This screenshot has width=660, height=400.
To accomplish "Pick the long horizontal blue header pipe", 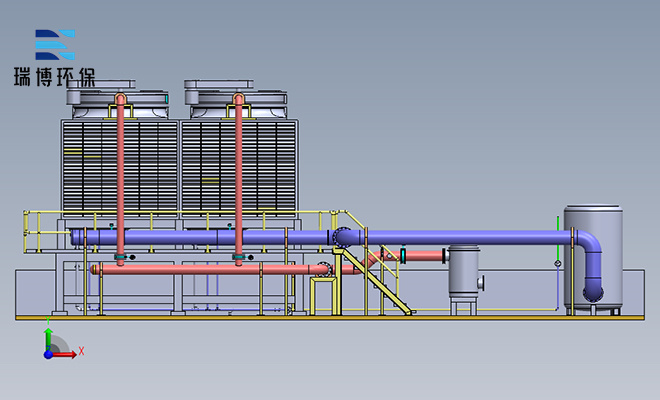I will tap(450, 237).
